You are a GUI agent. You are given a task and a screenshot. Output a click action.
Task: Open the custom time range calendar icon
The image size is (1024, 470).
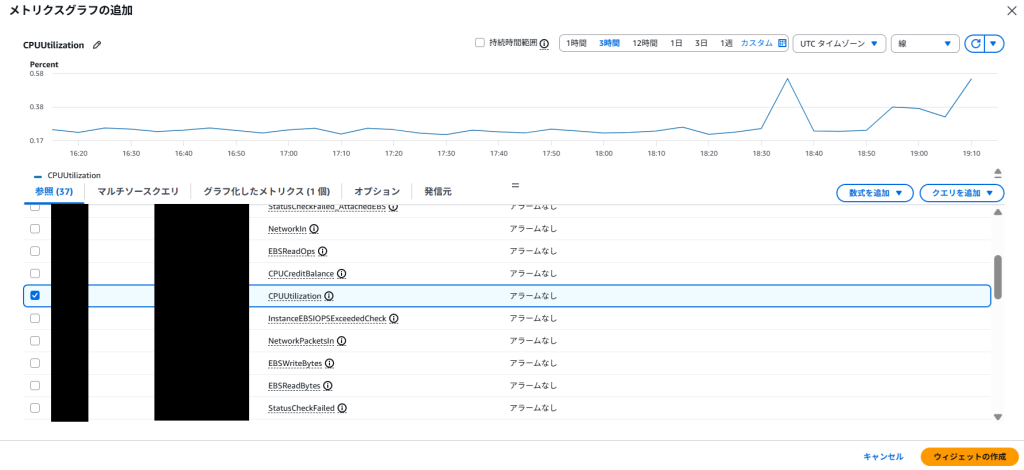(782, 44)
